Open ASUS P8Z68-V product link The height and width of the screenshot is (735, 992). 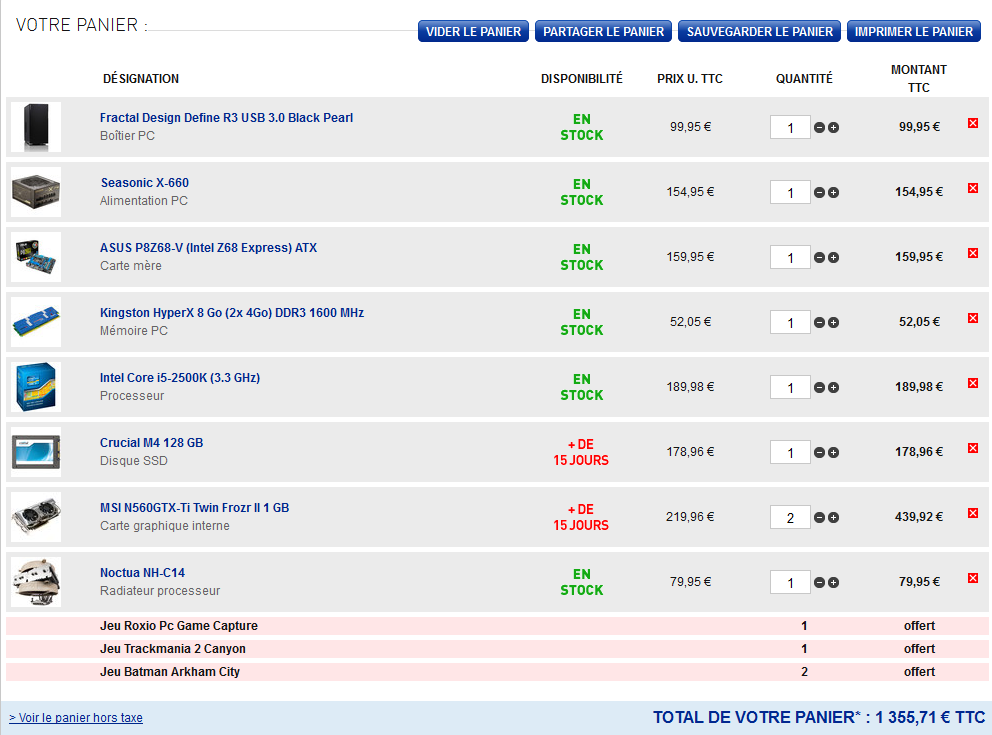208,248
